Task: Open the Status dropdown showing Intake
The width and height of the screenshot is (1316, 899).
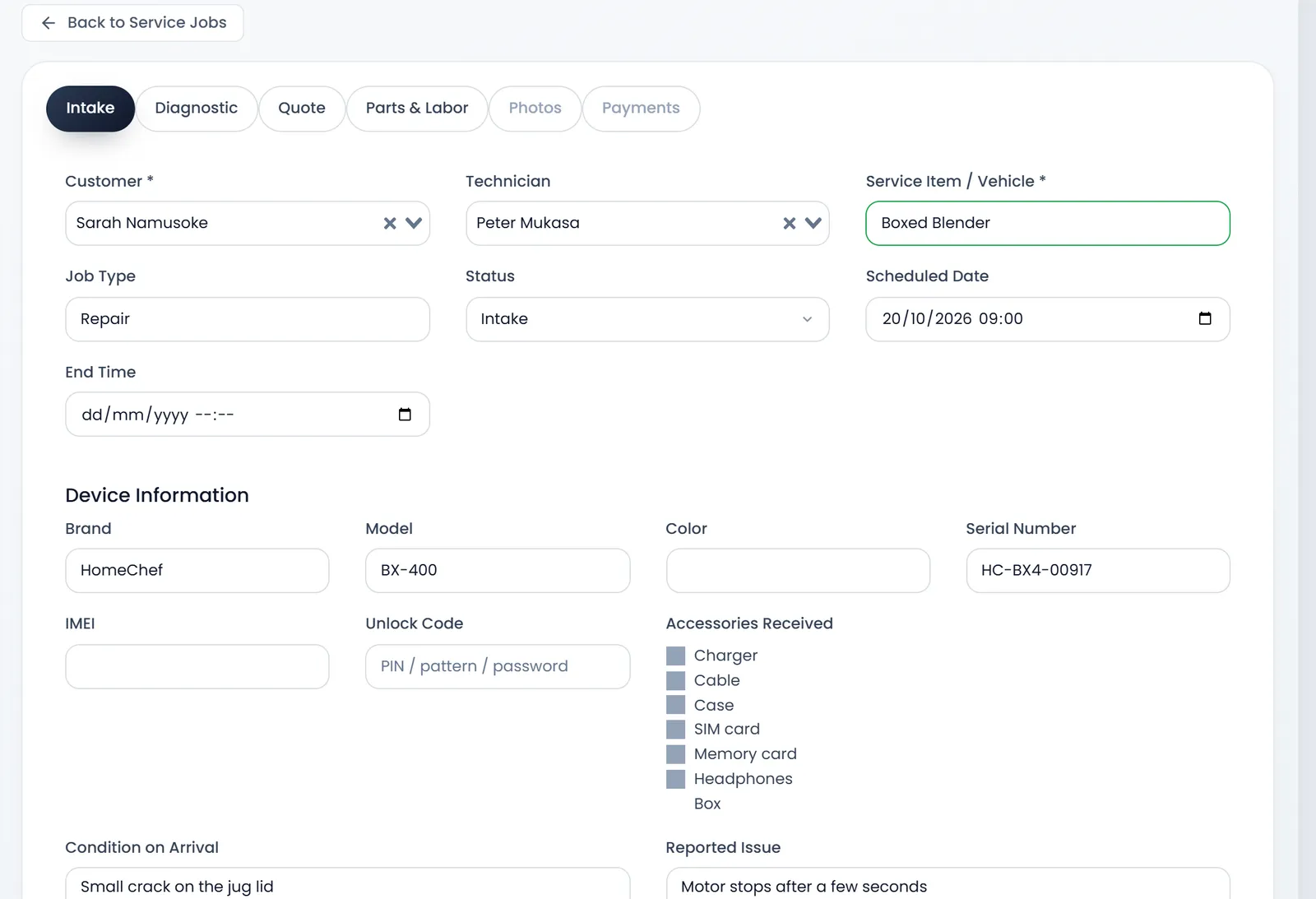Action: point(647,319)
